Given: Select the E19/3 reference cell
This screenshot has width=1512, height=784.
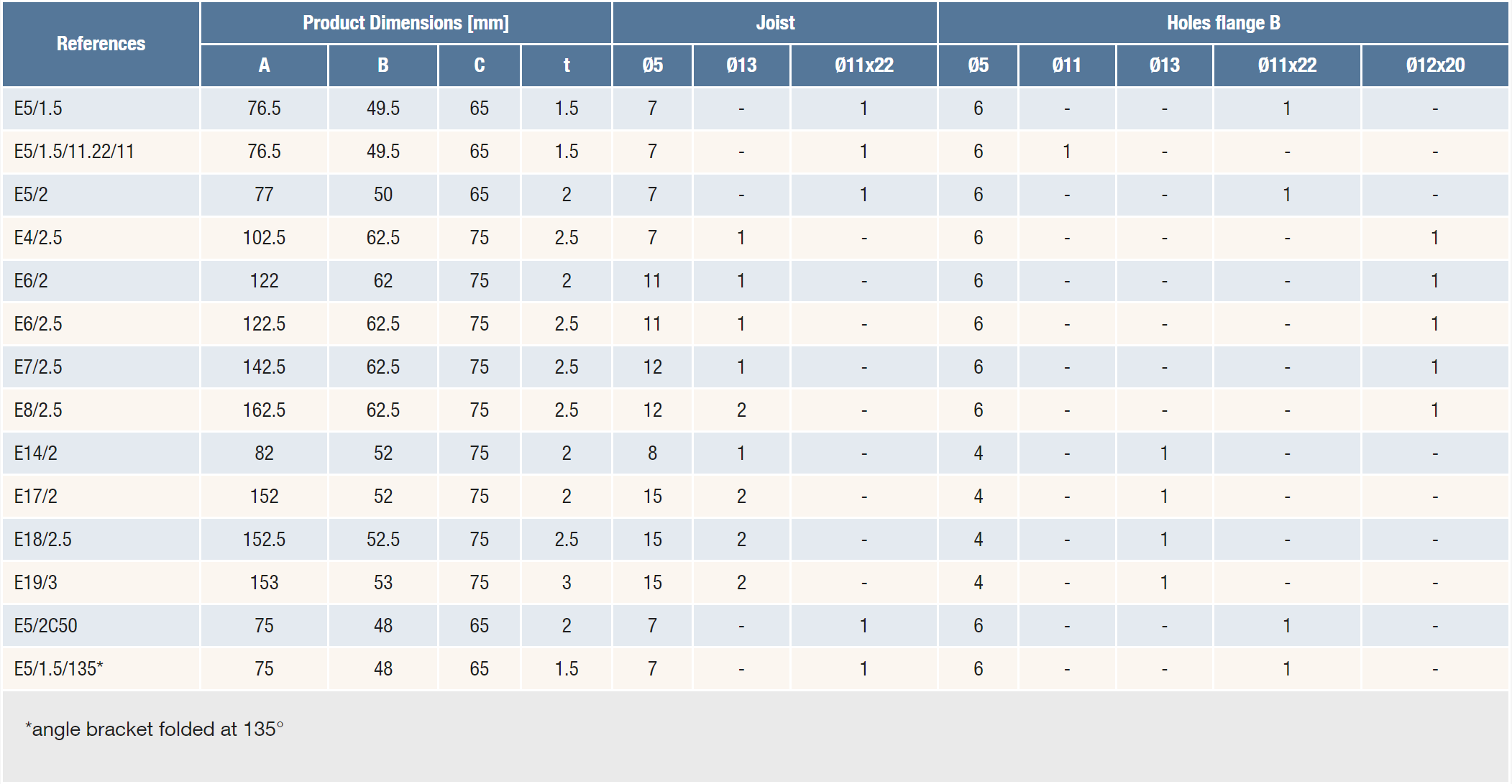Looking at the screenshot, I should coord(36,583).
